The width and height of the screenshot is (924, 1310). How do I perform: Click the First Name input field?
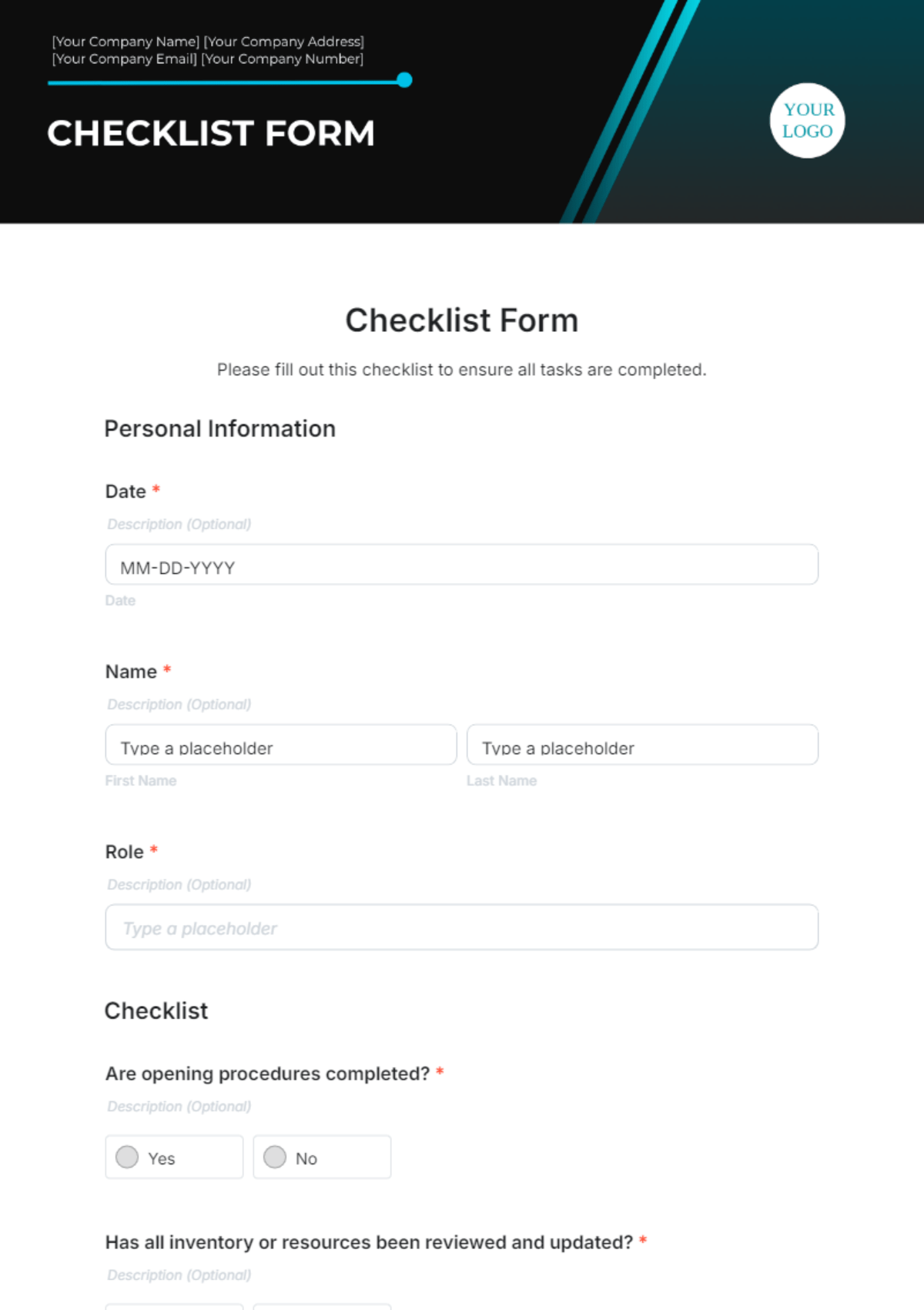(x=281, y=745)
